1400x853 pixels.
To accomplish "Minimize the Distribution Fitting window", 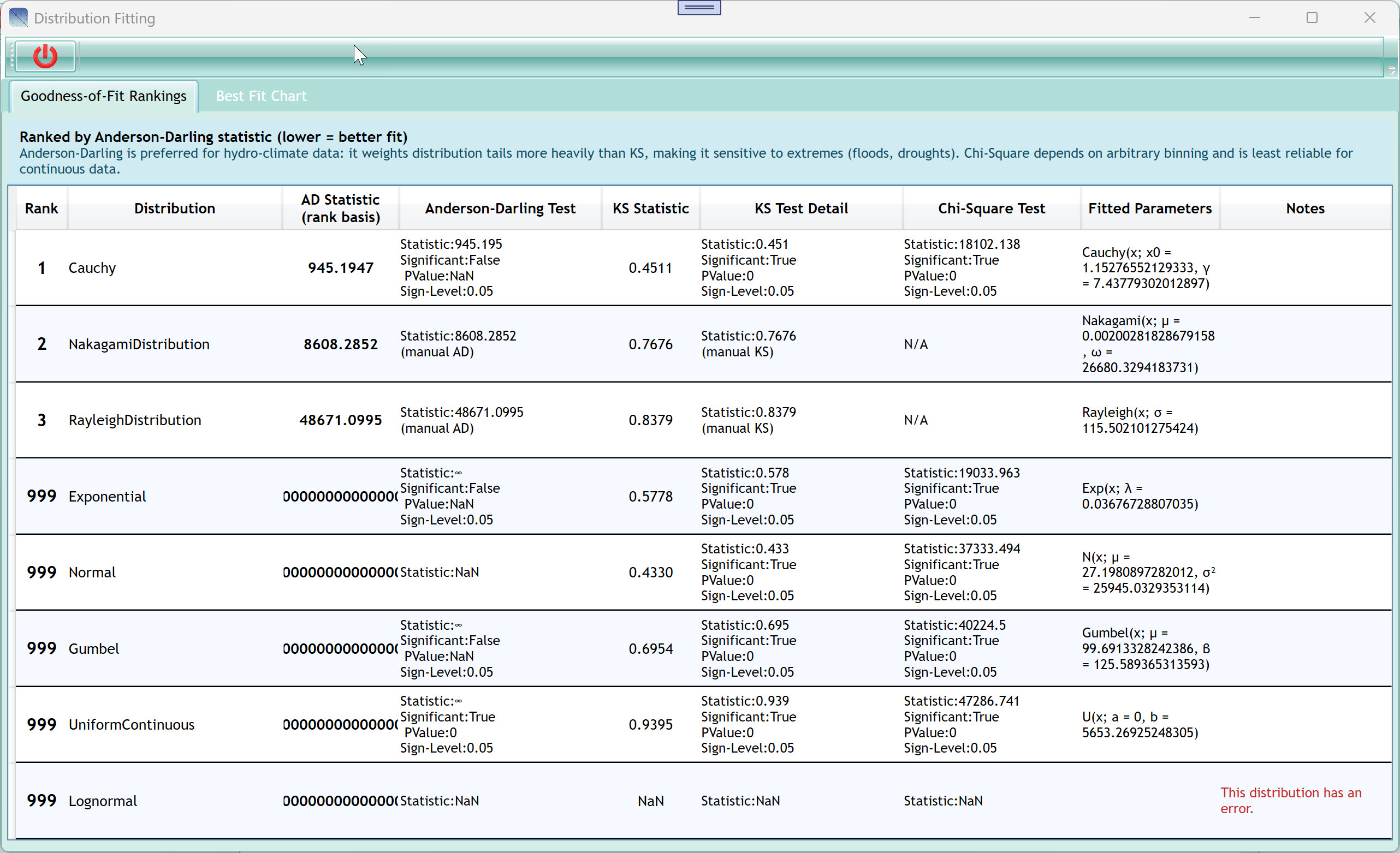I will [x=1255, y=18].
